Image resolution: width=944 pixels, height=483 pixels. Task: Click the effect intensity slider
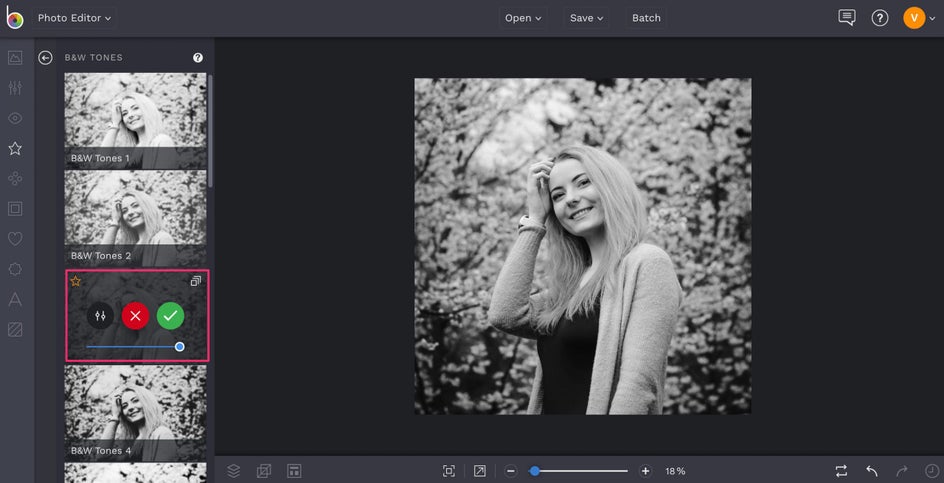tap(133, 347)
